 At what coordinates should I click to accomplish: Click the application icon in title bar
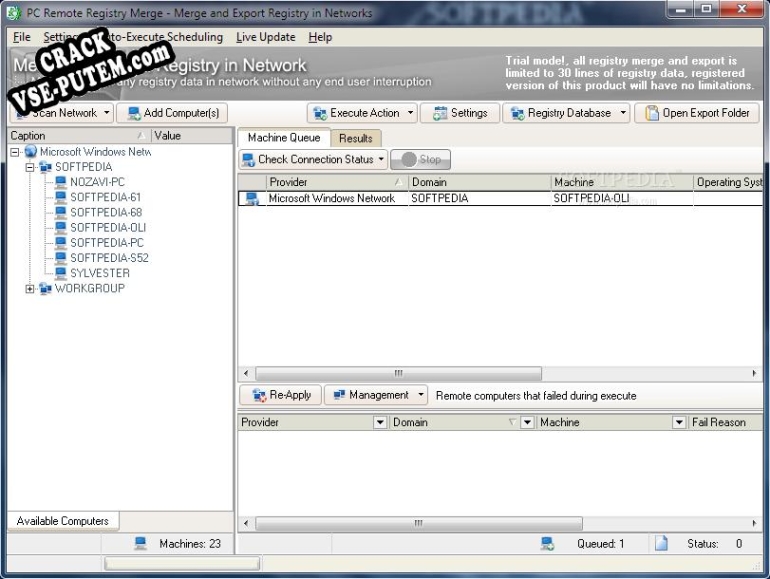pos(14,13)
